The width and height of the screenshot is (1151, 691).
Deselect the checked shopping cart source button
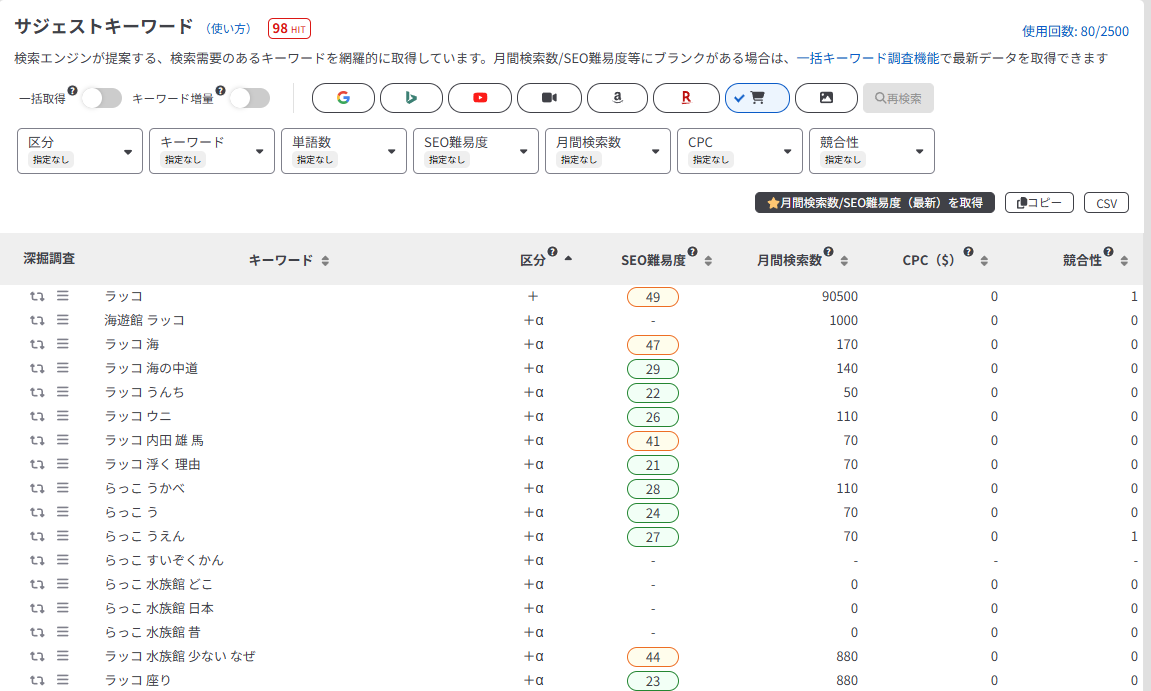[x=757, y=98]
